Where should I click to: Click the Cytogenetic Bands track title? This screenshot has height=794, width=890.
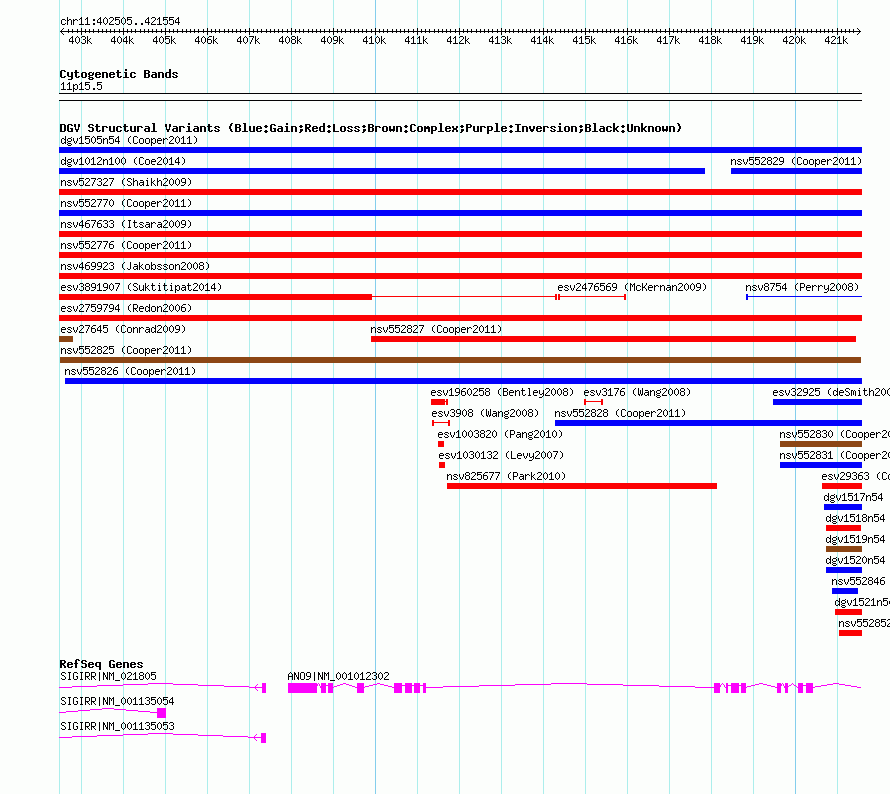[x=119, y=74]
